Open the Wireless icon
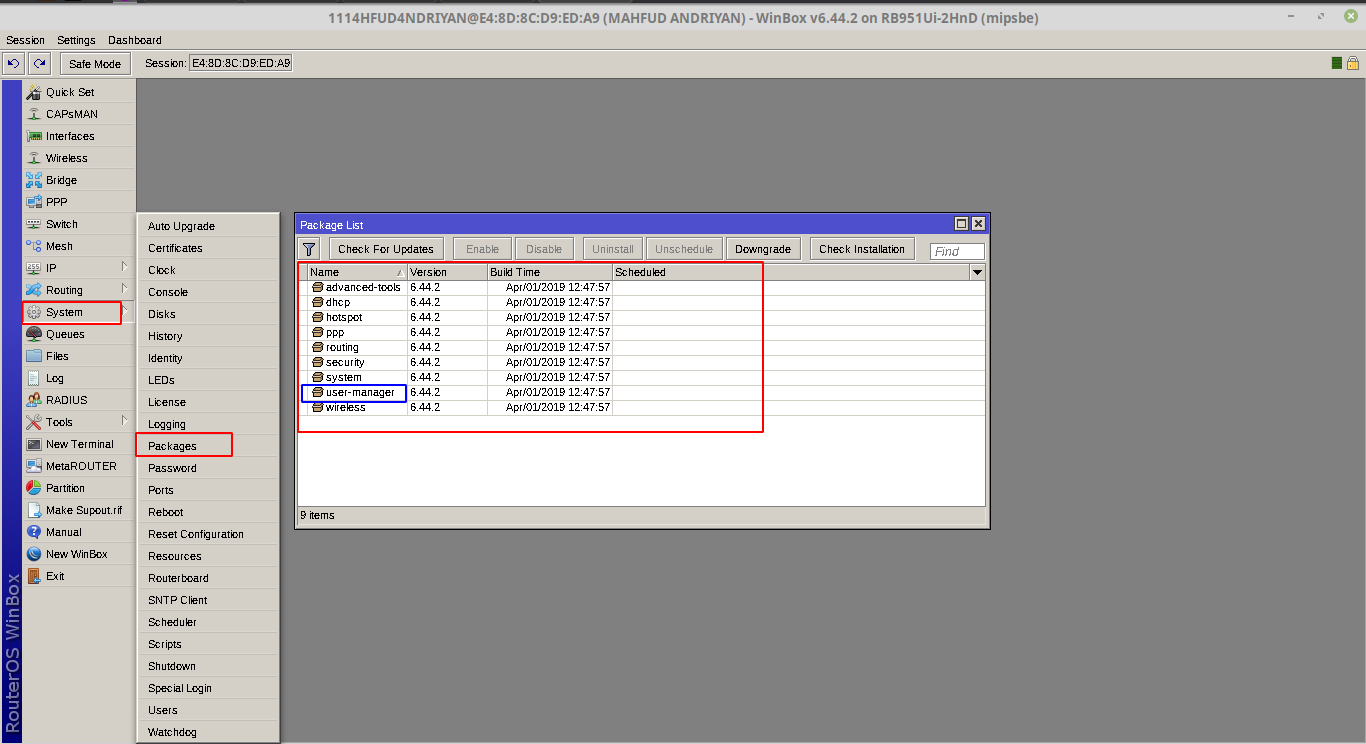This screenshot has width=1366, height=744. click(34, 158)
